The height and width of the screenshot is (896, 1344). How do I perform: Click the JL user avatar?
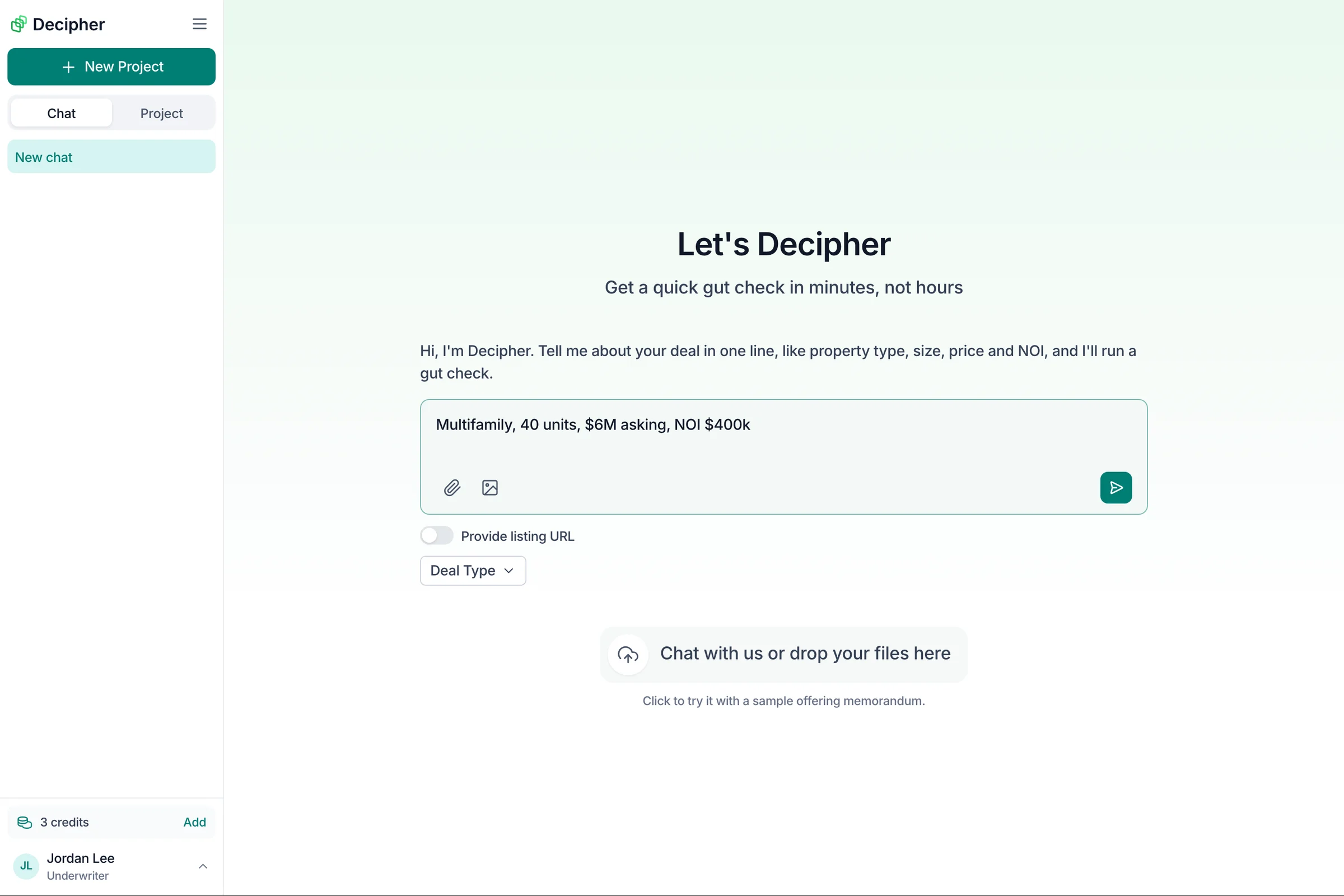[26, 866]
